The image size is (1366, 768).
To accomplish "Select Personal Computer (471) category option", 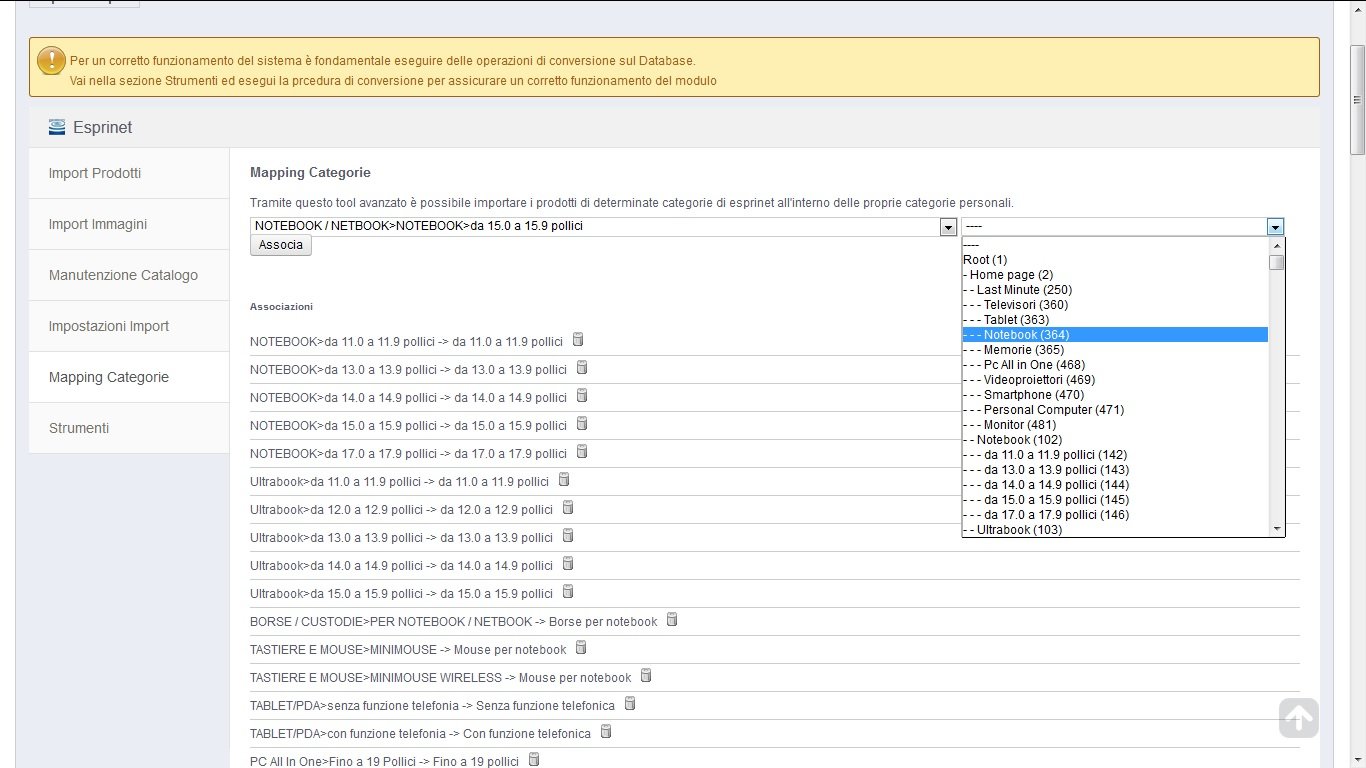I will (1115, 410).
